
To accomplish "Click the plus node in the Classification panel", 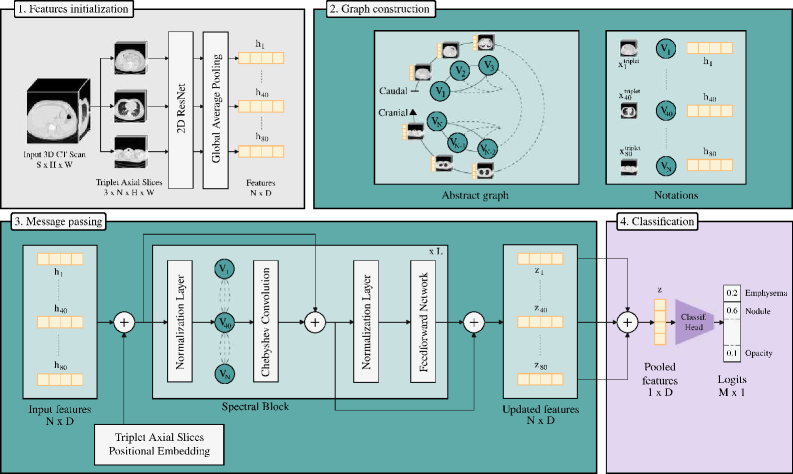I will coord(627,322).
